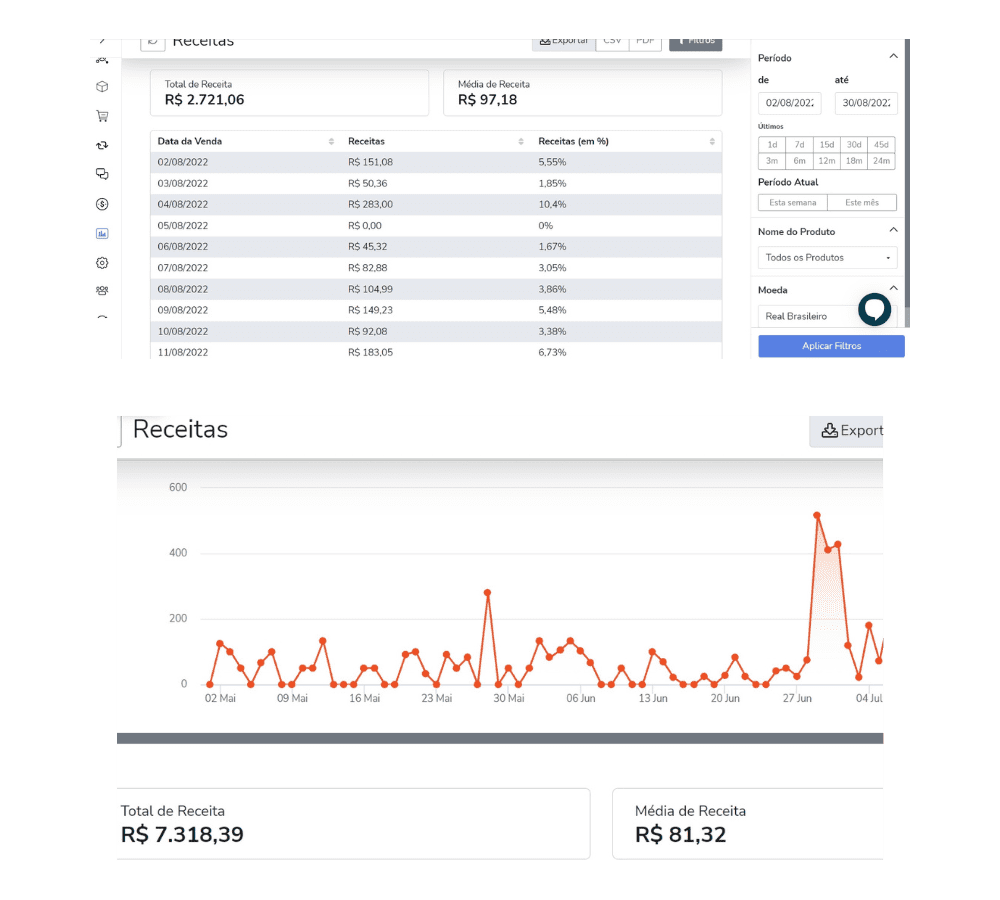Image resolution: width=1000 pixels, height=900 pixels.
Task: Select the bar chart reports icon
Action: pos(102,233)
